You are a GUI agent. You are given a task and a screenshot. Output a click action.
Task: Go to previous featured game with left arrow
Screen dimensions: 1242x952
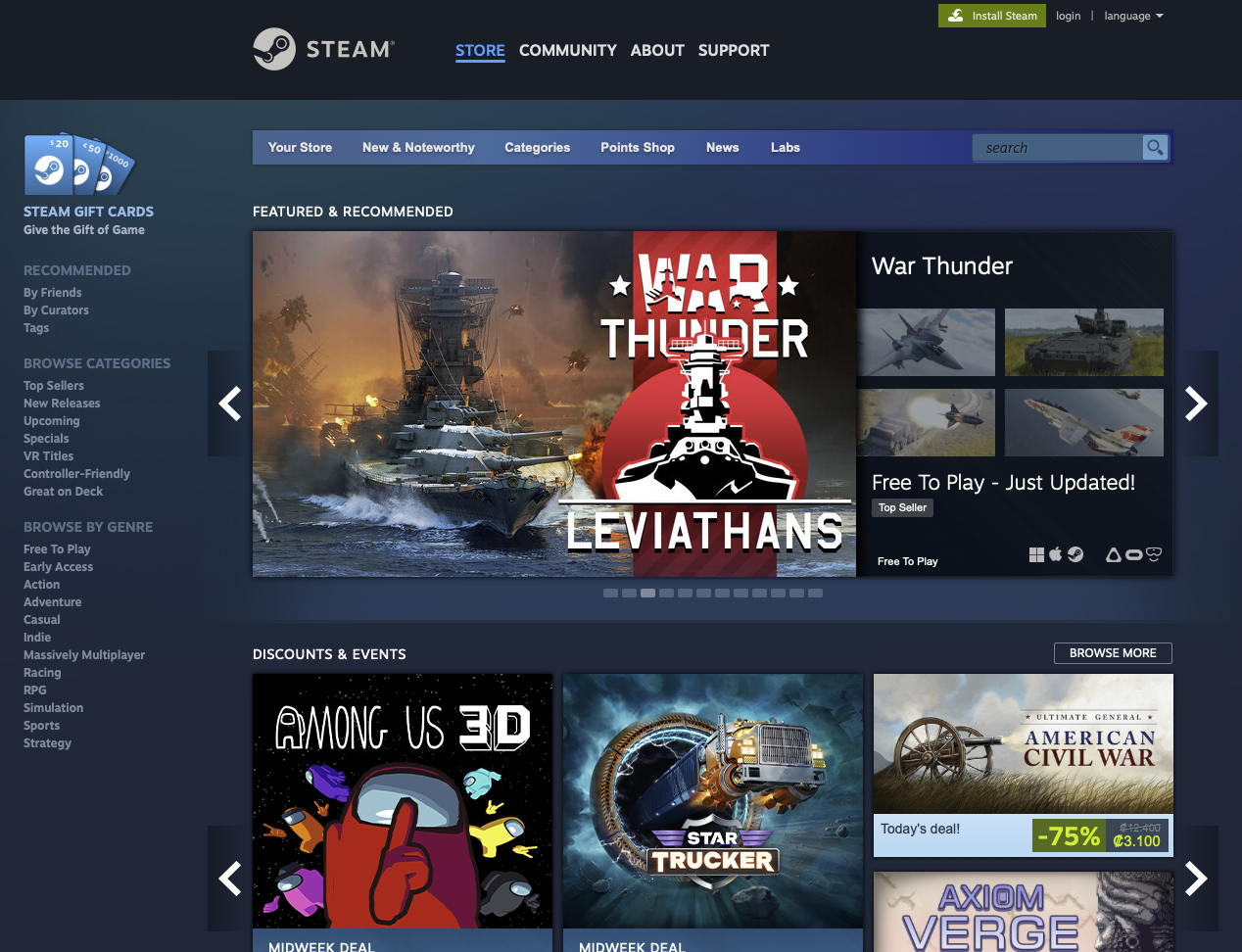(230, 404)
